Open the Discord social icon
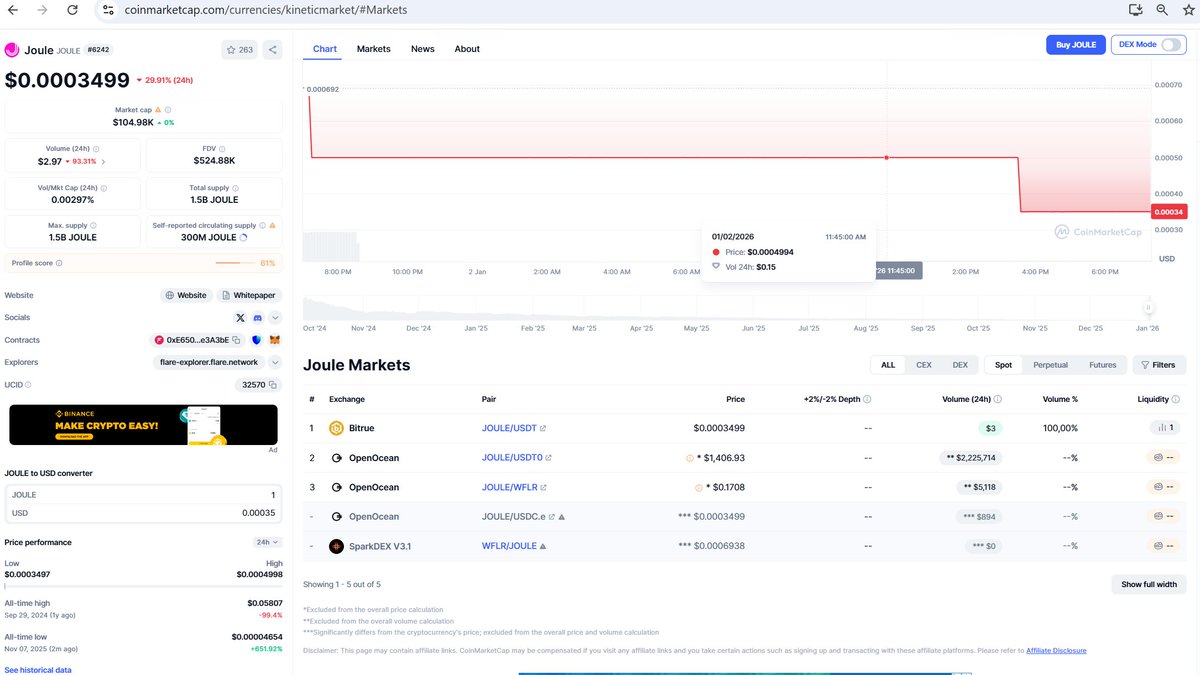 pyautogui.click(x=257, y=317)
